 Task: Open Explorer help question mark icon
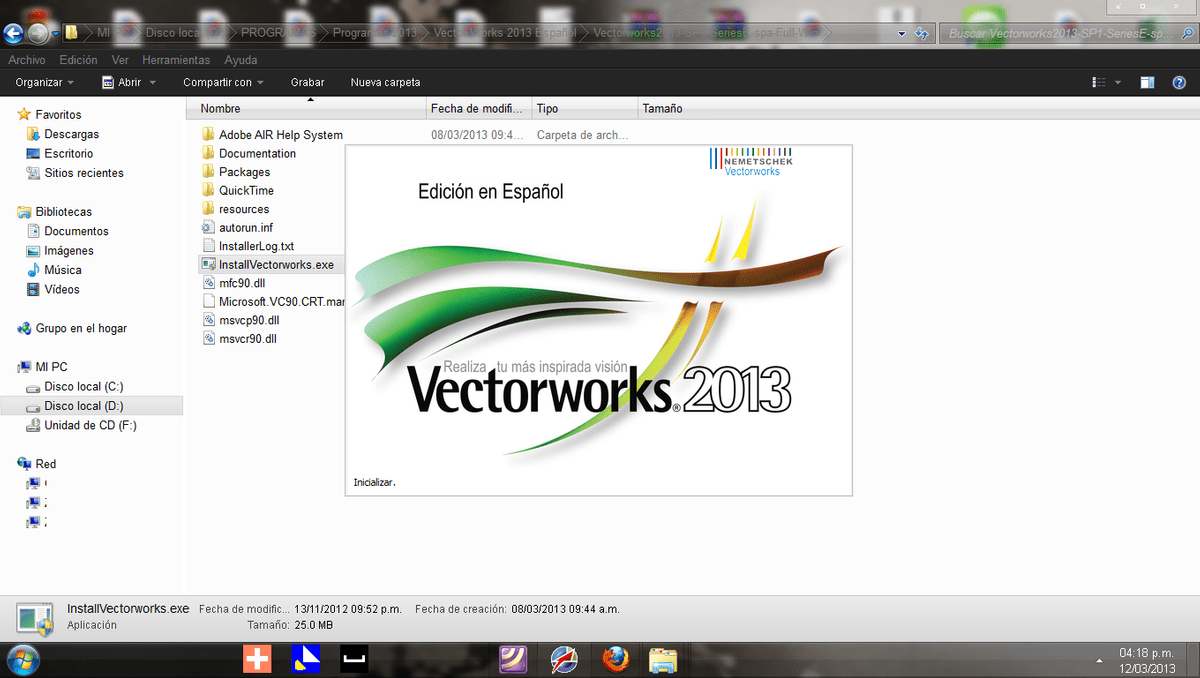coord(1180,82)
